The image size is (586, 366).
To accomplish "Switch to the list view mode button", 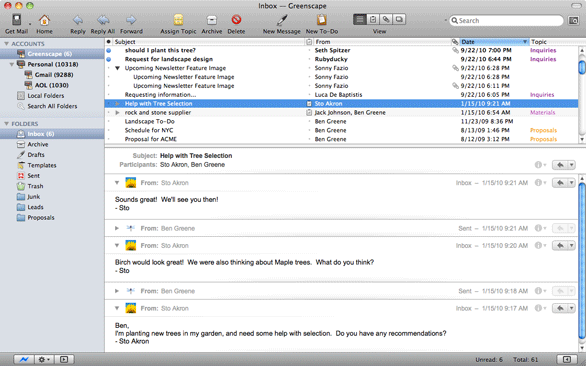I will pos(360,19).
